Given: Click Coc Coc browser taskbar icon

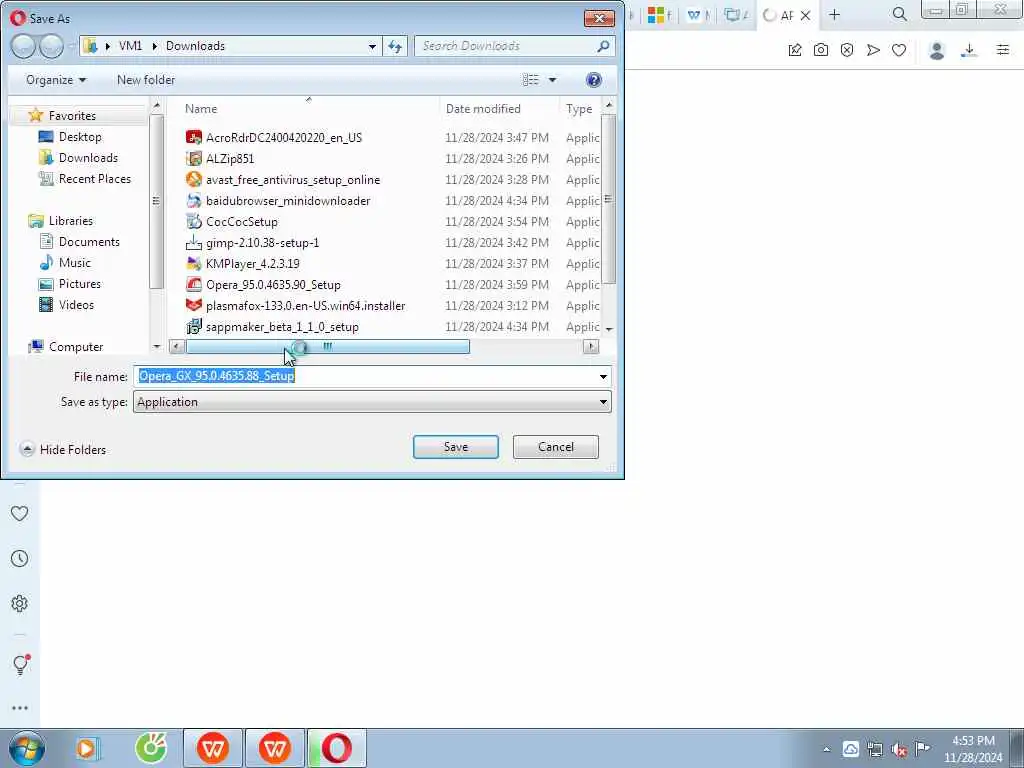Looking at the screenshot, I should pos(151,748).
